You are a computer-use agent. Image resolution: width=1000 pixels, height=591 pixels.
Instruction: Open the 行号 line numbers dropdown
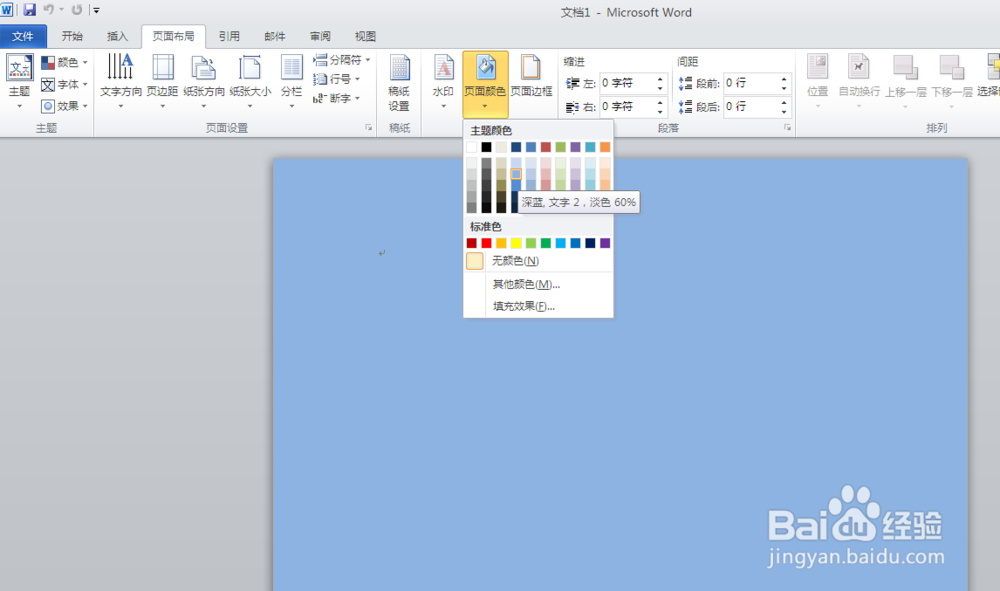pos(337,79)
